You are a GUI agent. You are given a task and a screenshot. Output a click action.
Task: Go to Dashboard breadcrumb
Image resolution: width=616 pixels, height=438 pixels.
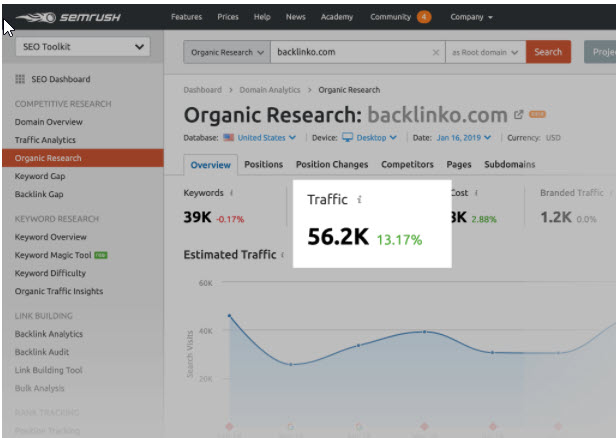[202, 90]
